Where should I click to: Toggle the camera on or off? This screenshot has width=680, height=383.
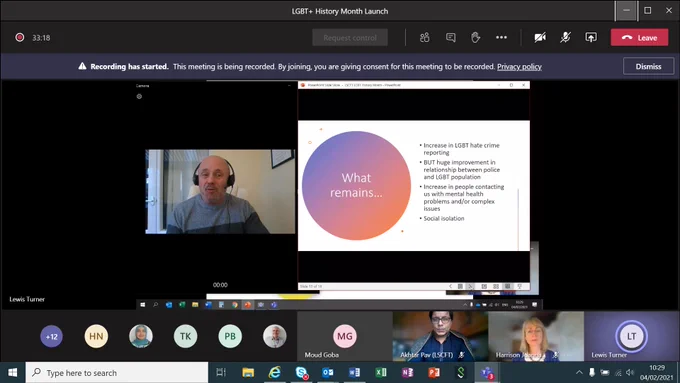540,38
